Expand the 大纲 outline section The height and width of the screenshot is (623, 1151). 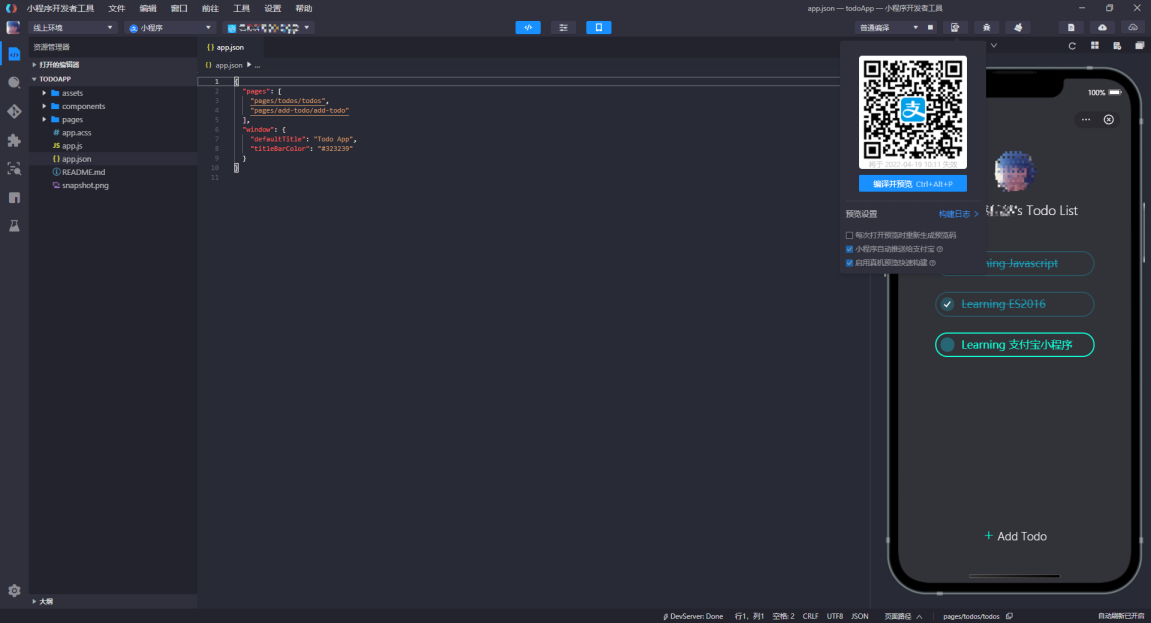[x=112, y=601]
